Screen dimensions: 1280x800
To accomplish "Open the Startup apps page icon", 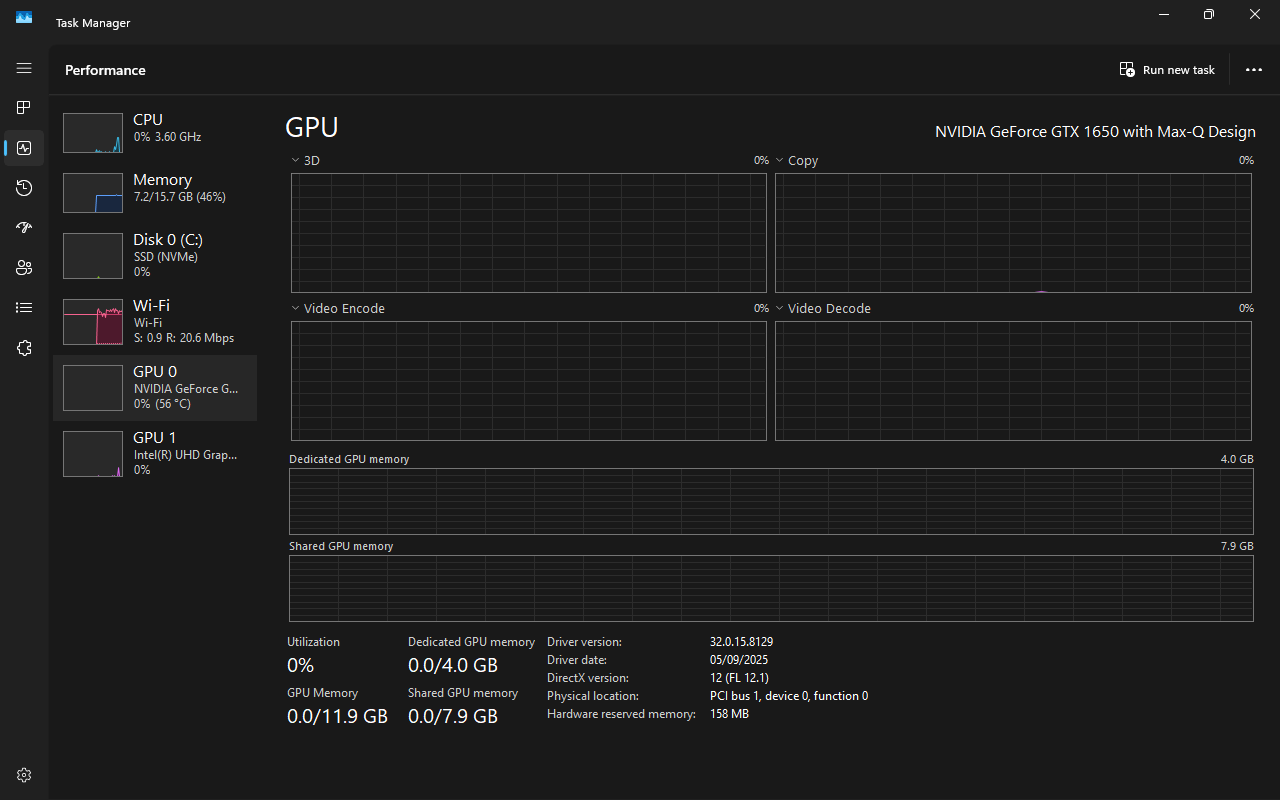I will click(24, 228).
